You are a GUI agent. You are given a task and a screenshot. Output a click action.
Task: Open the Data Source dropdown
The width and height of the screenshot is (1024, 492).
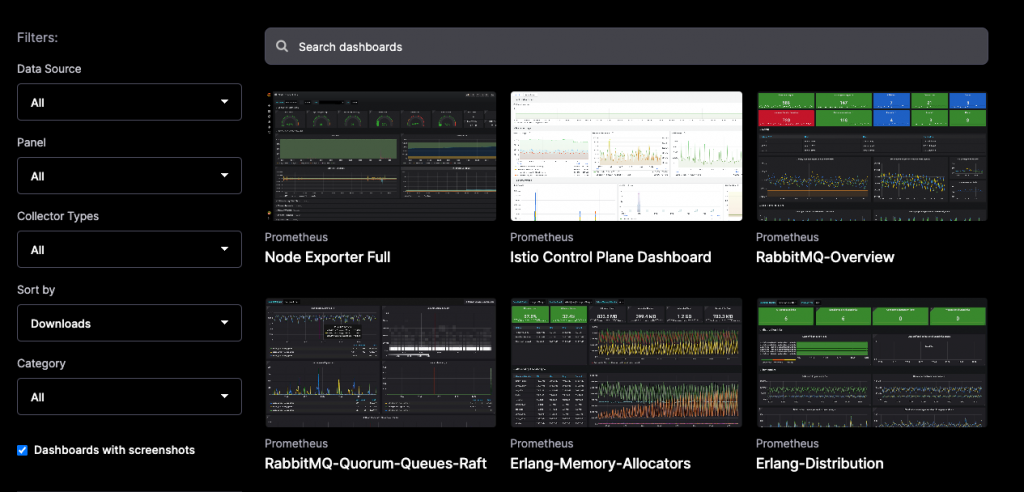tap(129, 102)
